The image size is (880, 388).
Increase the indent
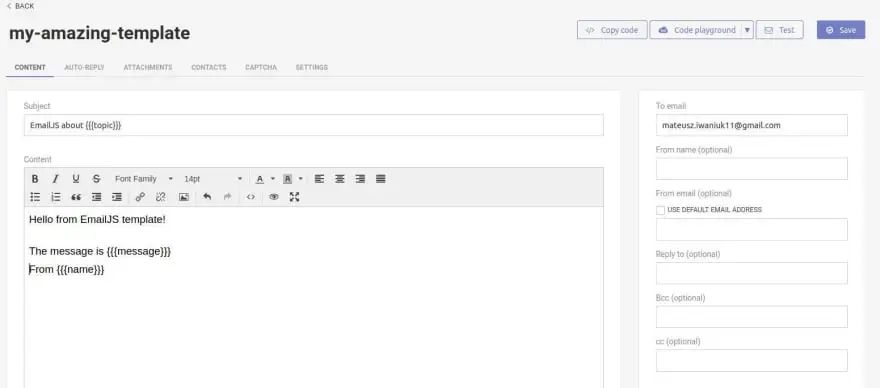(117, 197)
